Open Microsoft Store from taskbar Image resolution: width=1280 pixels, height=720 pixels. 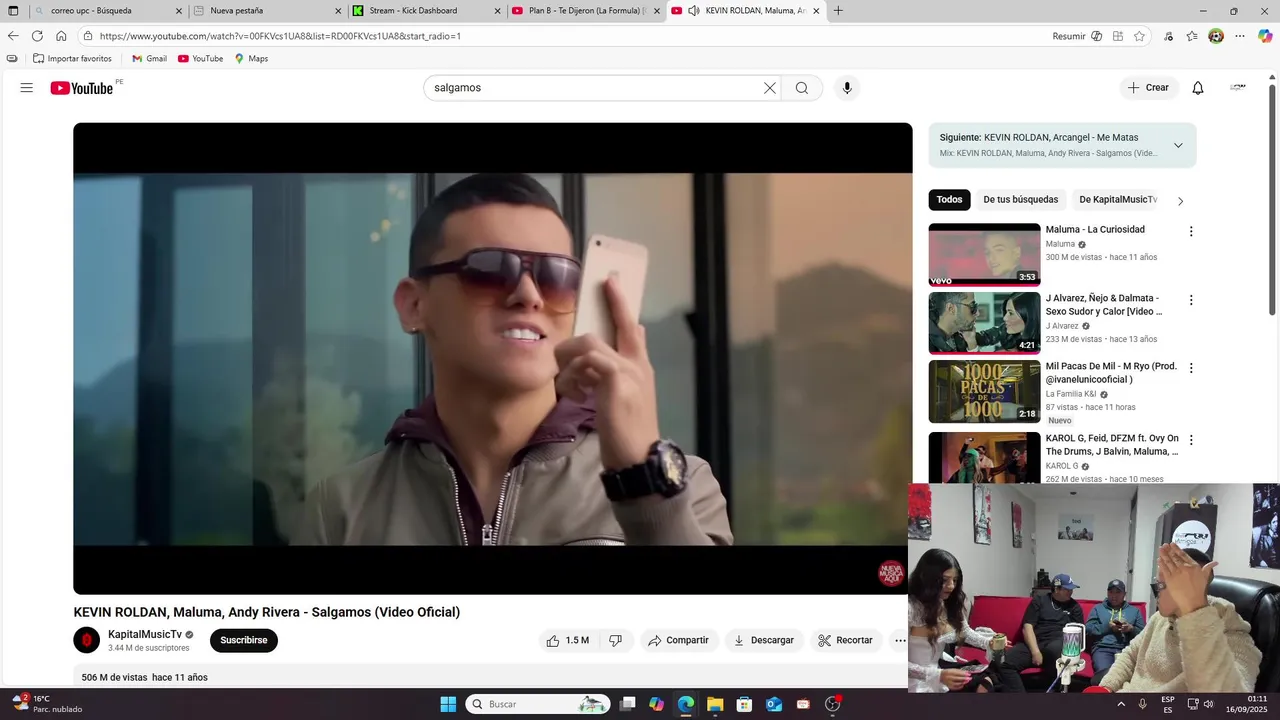[x=744, y=704]
